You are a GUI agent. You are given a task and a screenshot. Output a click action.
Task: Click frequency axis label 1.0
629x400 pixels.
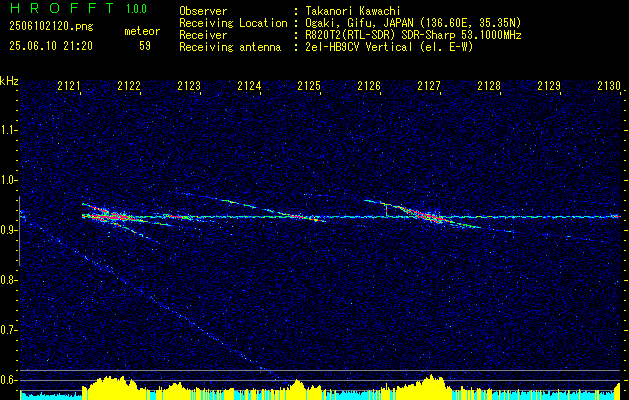[x=9, y=180]
